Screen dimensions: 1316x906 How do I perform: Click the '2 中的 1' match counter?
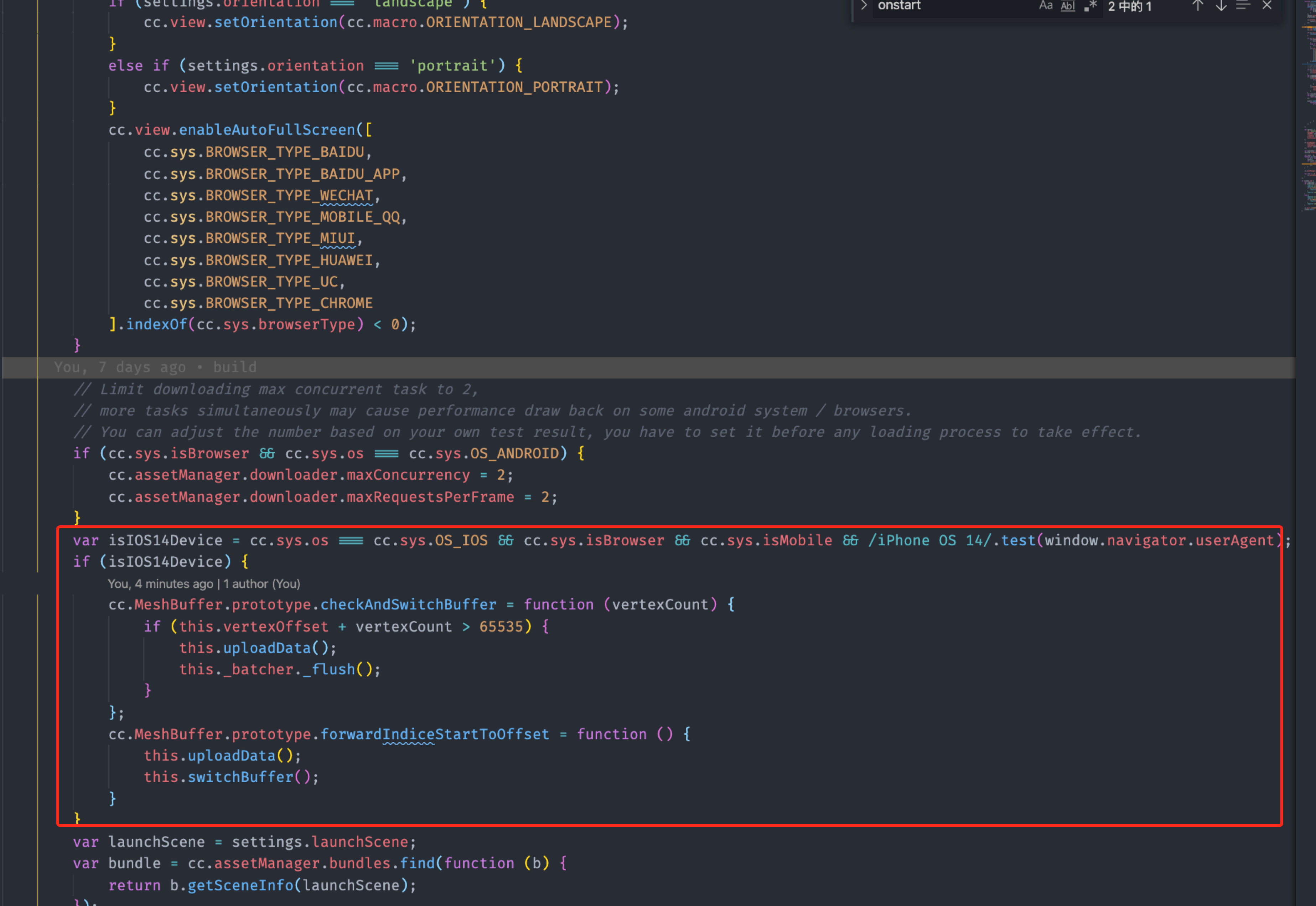[x=1129, y=7]
